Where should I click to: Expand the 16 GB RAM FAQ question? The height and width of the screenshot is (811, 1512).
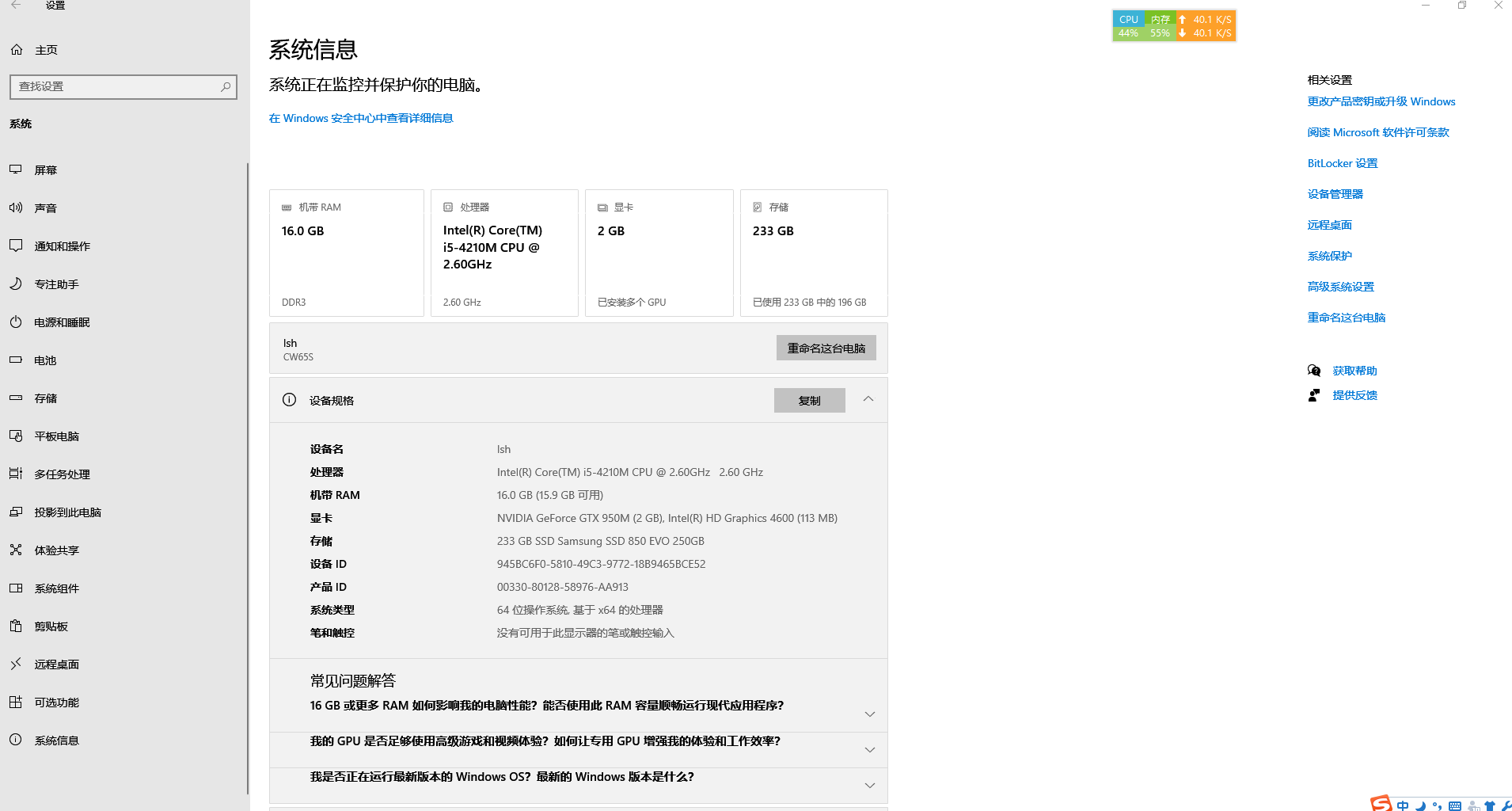(869, 714)
